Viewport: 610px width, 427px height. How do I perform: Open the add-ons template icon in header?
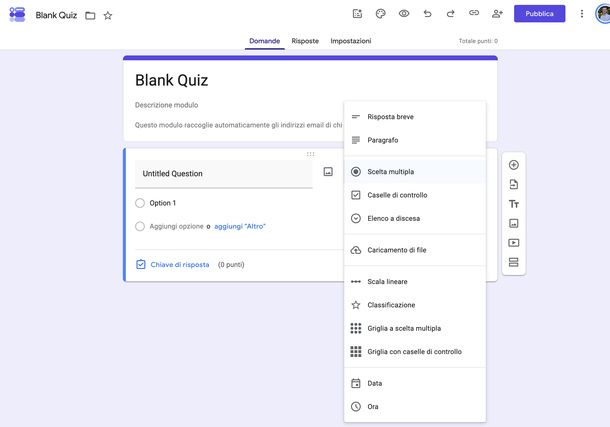pos(357,14)
